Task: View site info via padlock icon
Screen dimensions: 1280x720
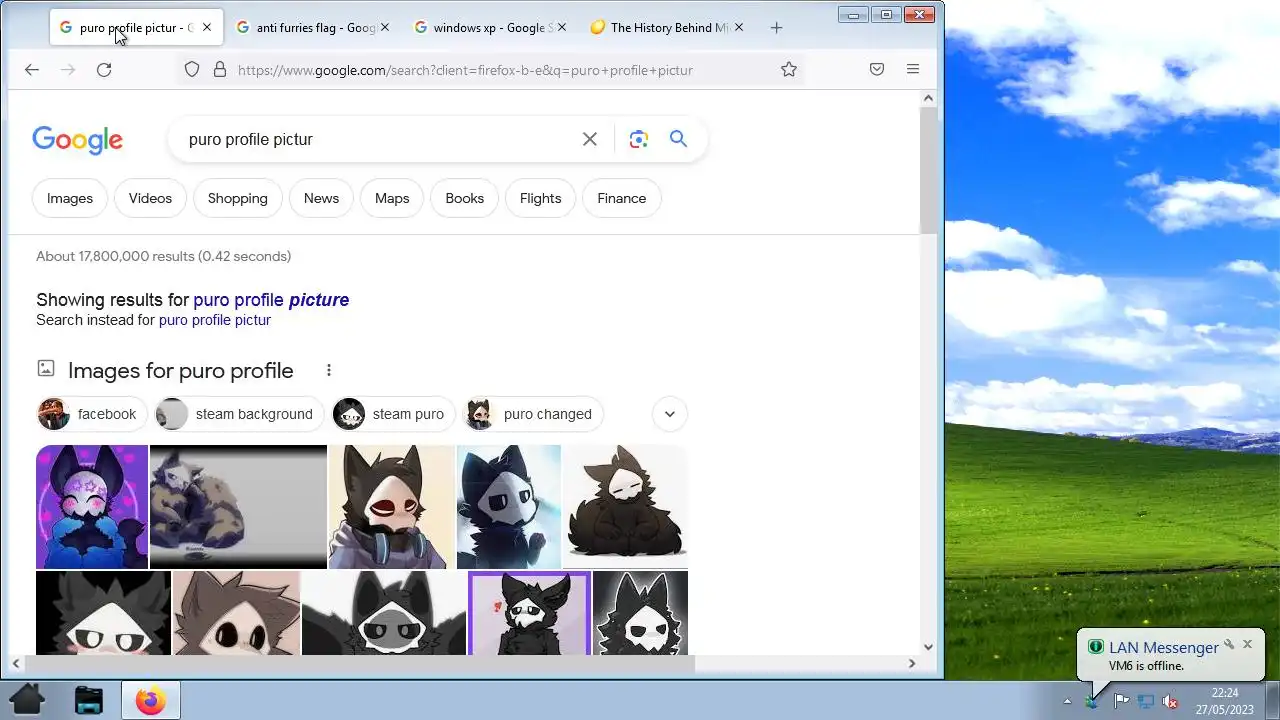Action: 220,69
